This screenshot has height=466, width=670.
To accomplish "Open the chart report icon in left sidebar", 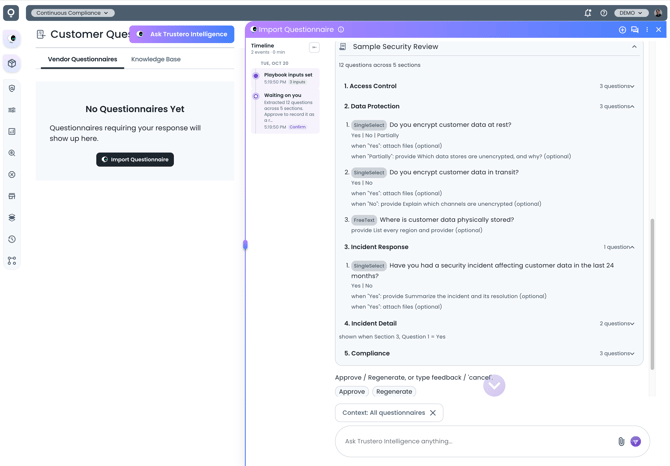I will click(x=12, y=132).
